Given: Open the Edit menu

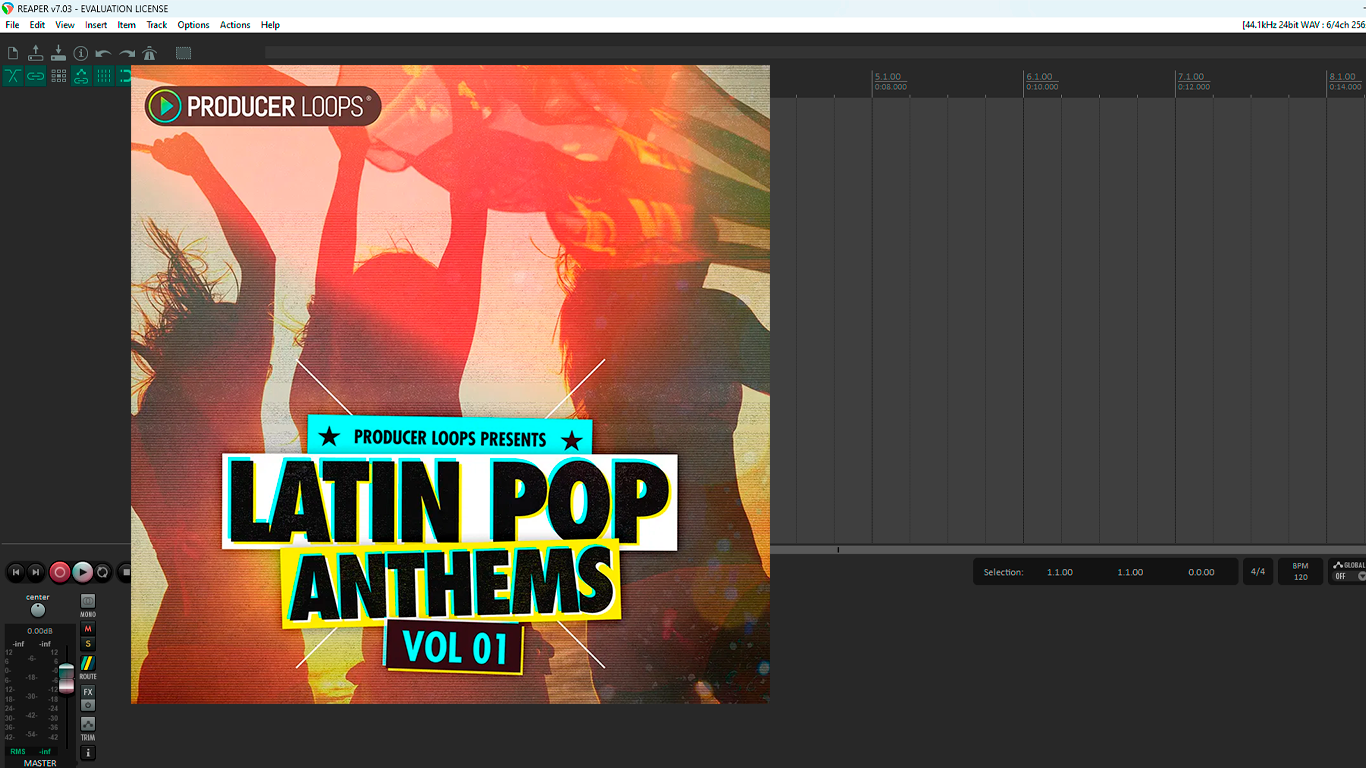Looking at the screenshot, I should [x=37, y=25].
